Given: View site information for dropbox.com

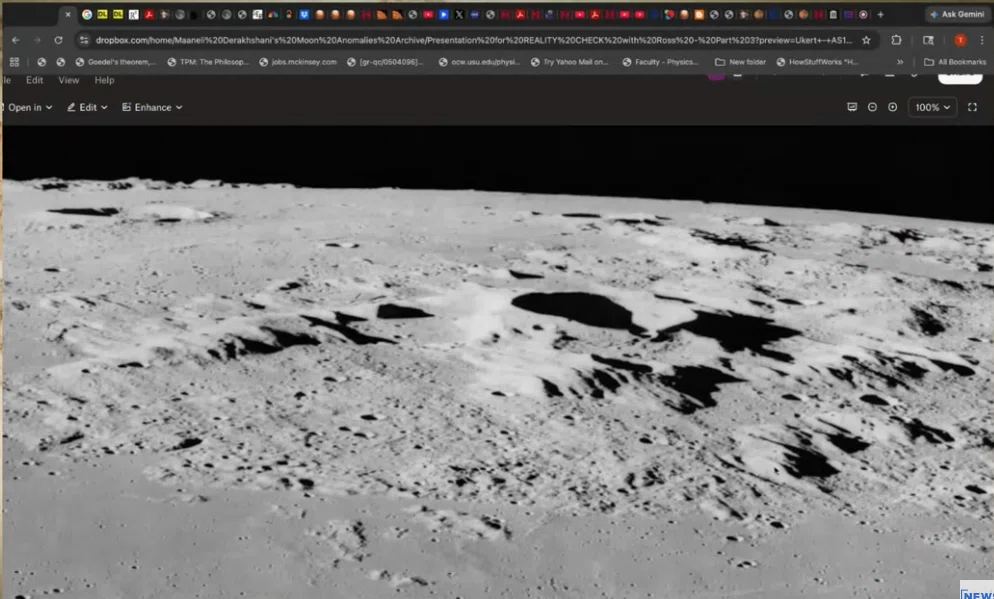Looking at the screenshot, I should (x=84, y=40).
